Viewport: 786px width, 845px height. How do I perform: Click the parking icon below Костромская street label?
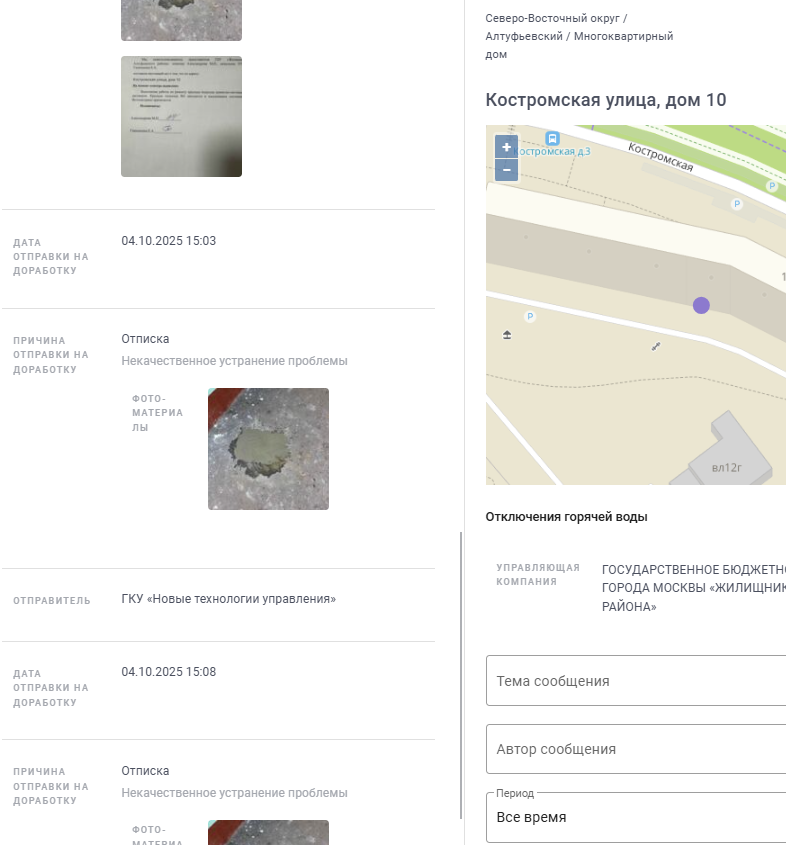click(x=737, y=204)
